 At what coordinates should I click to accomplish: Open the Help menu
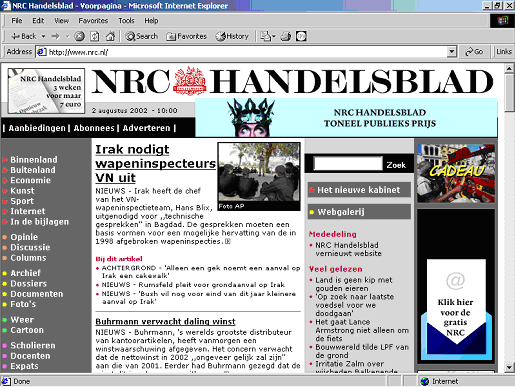tap(151, 21)
